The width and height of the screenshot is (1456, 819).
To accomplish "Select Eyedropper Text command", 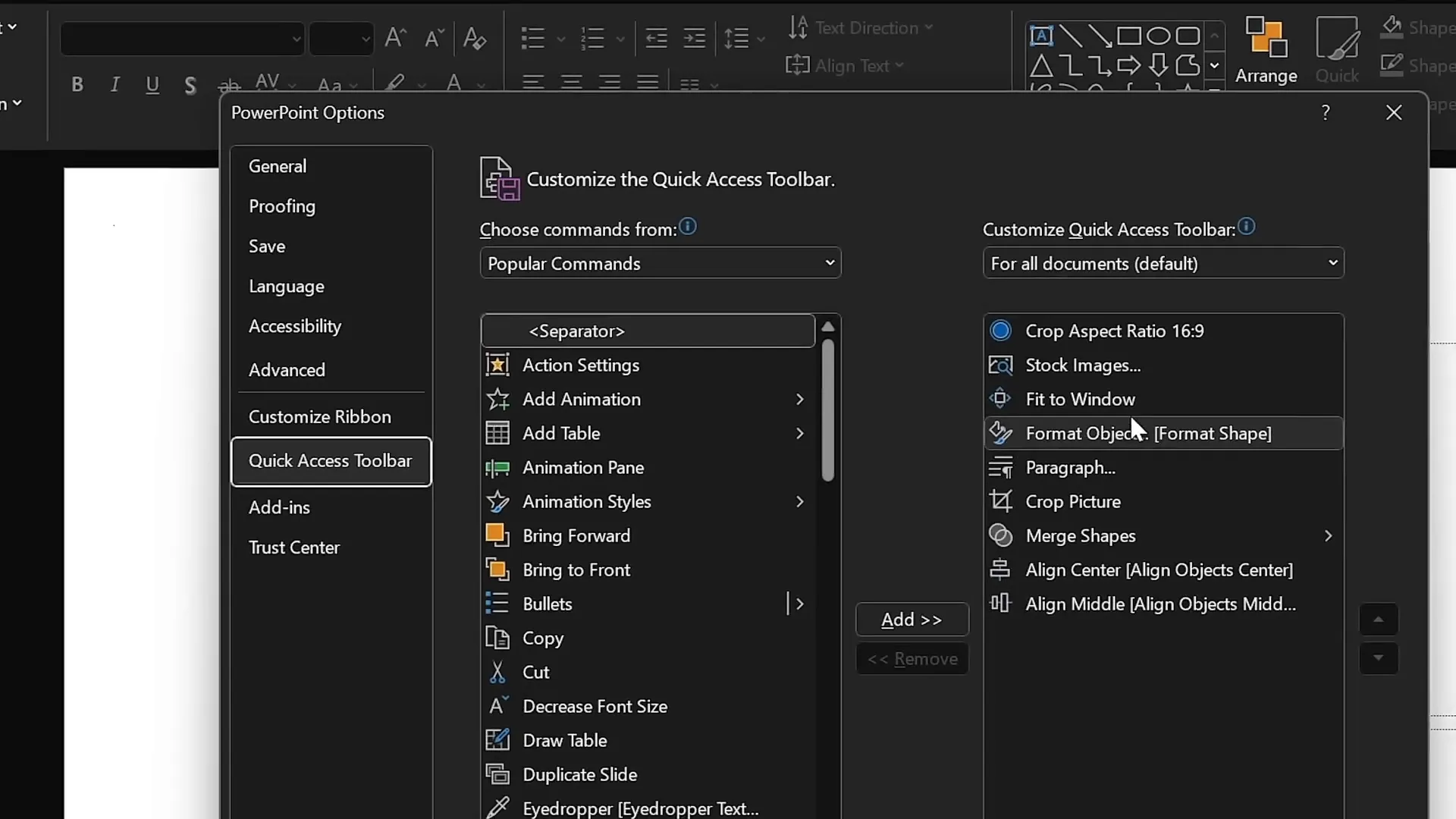I will tap(648, 808).
